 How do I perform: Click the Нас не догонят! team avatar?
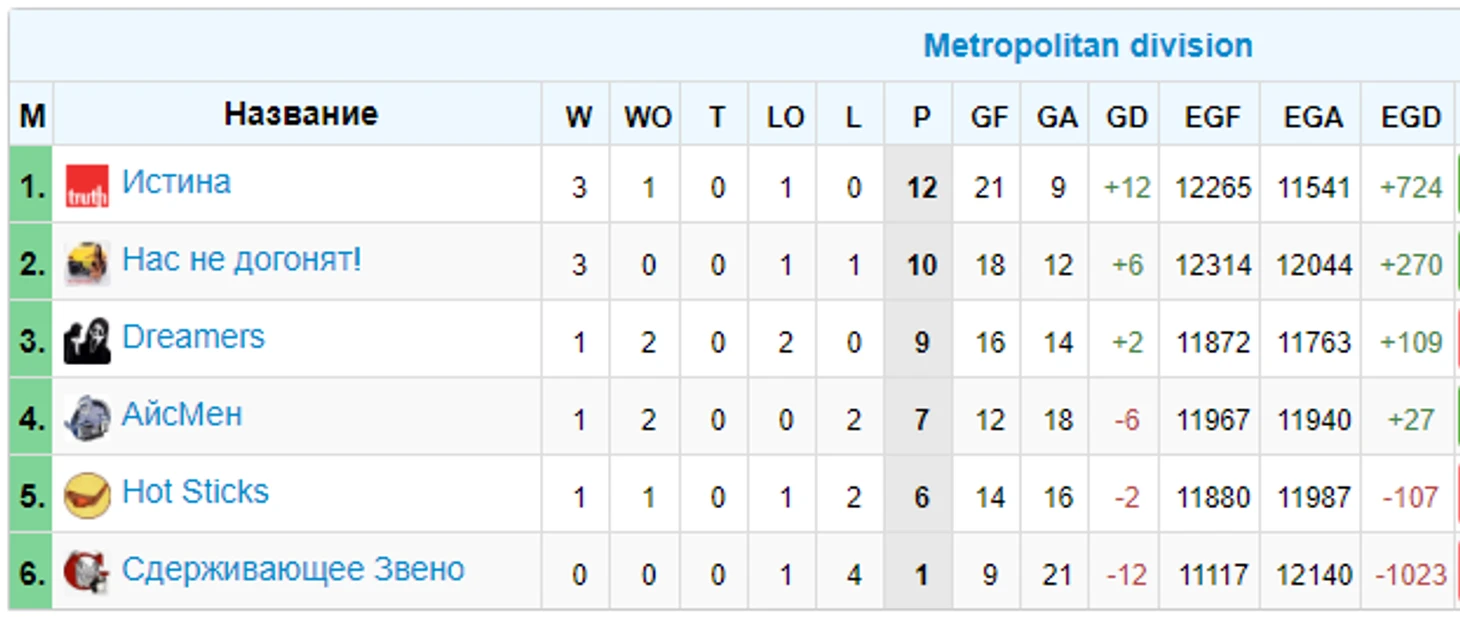[87, 264]
